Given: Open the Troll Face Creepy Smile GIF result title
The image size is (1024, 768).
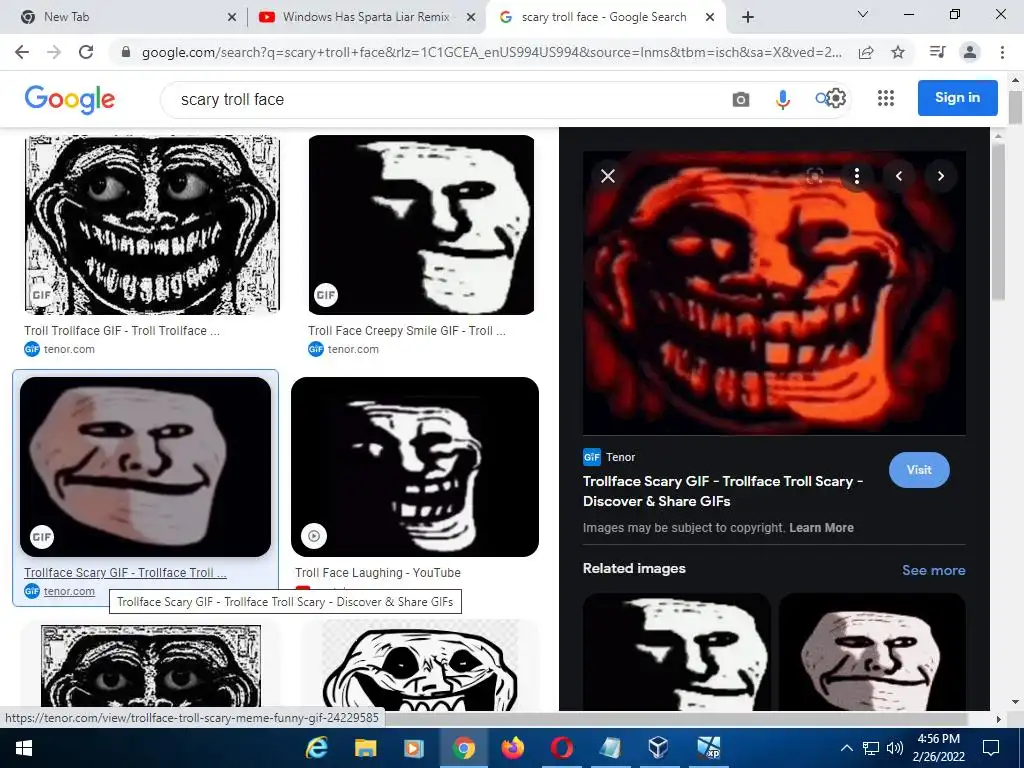Looking at the screenshot, I should [x=407, y=331].
